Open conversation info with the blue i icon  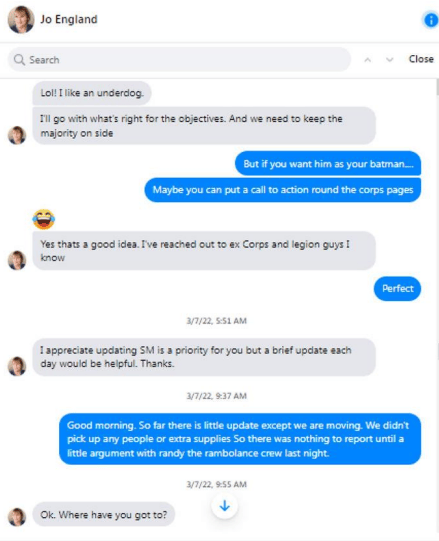(x=430, y=20)
